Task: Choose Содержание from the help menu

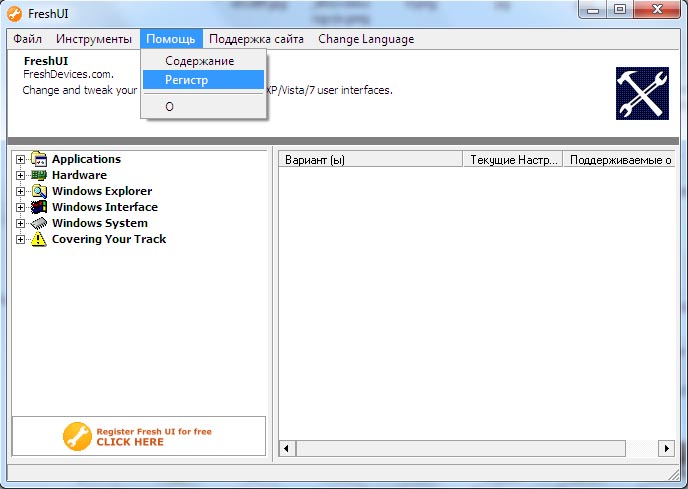Action: pos(204,61)
